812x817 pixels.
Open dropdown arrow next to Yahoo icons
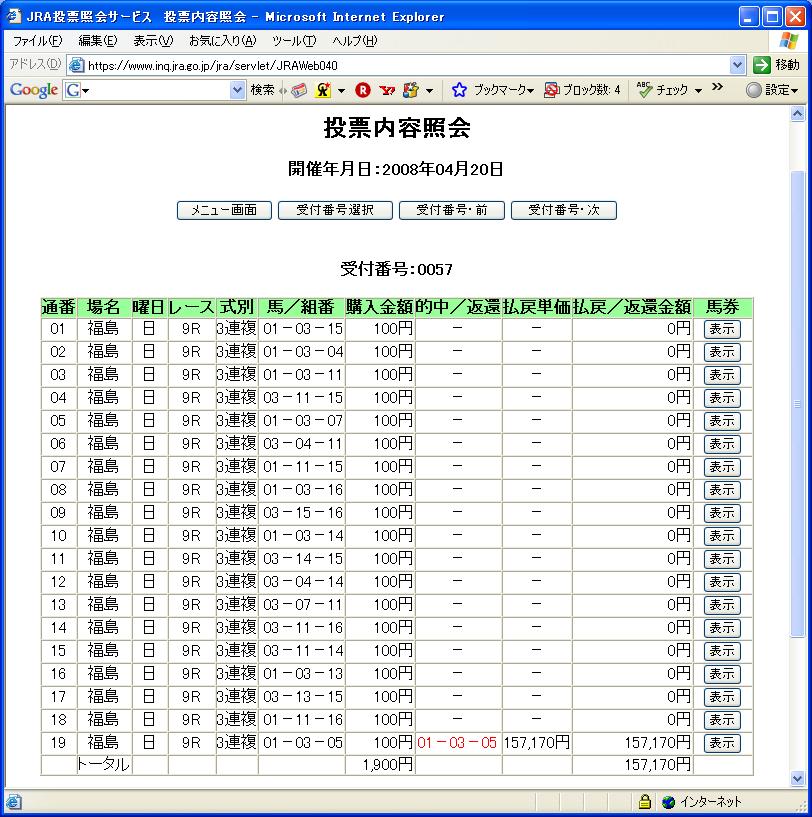click(x=429, y=91)
